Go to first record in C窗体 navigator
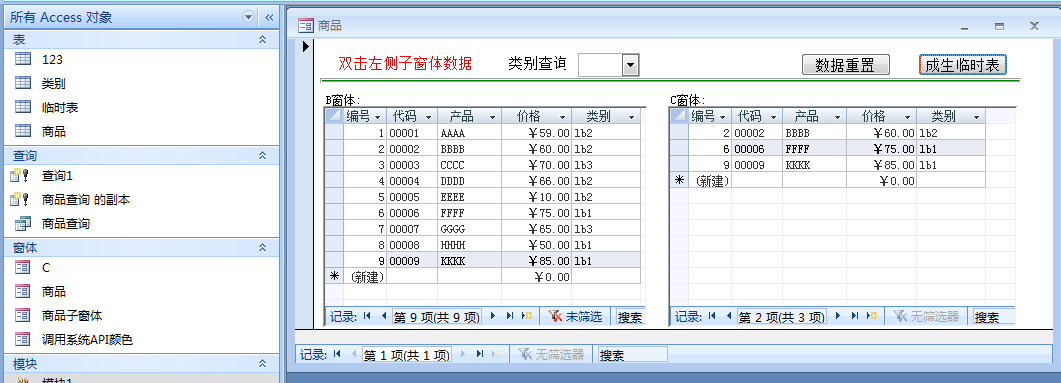Image resolution: width=1061 pixels, height=383 pixels. point(713,316)
